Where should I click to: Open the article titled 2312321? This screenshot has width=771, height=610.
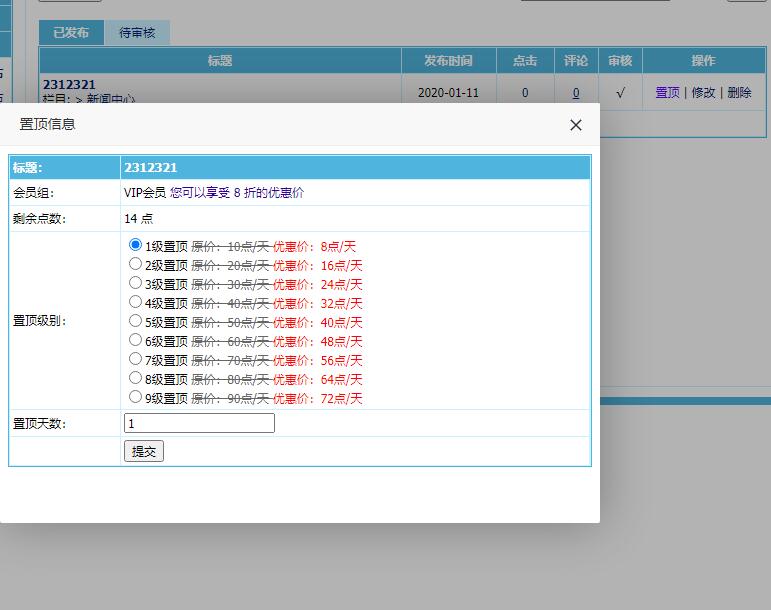69,85
